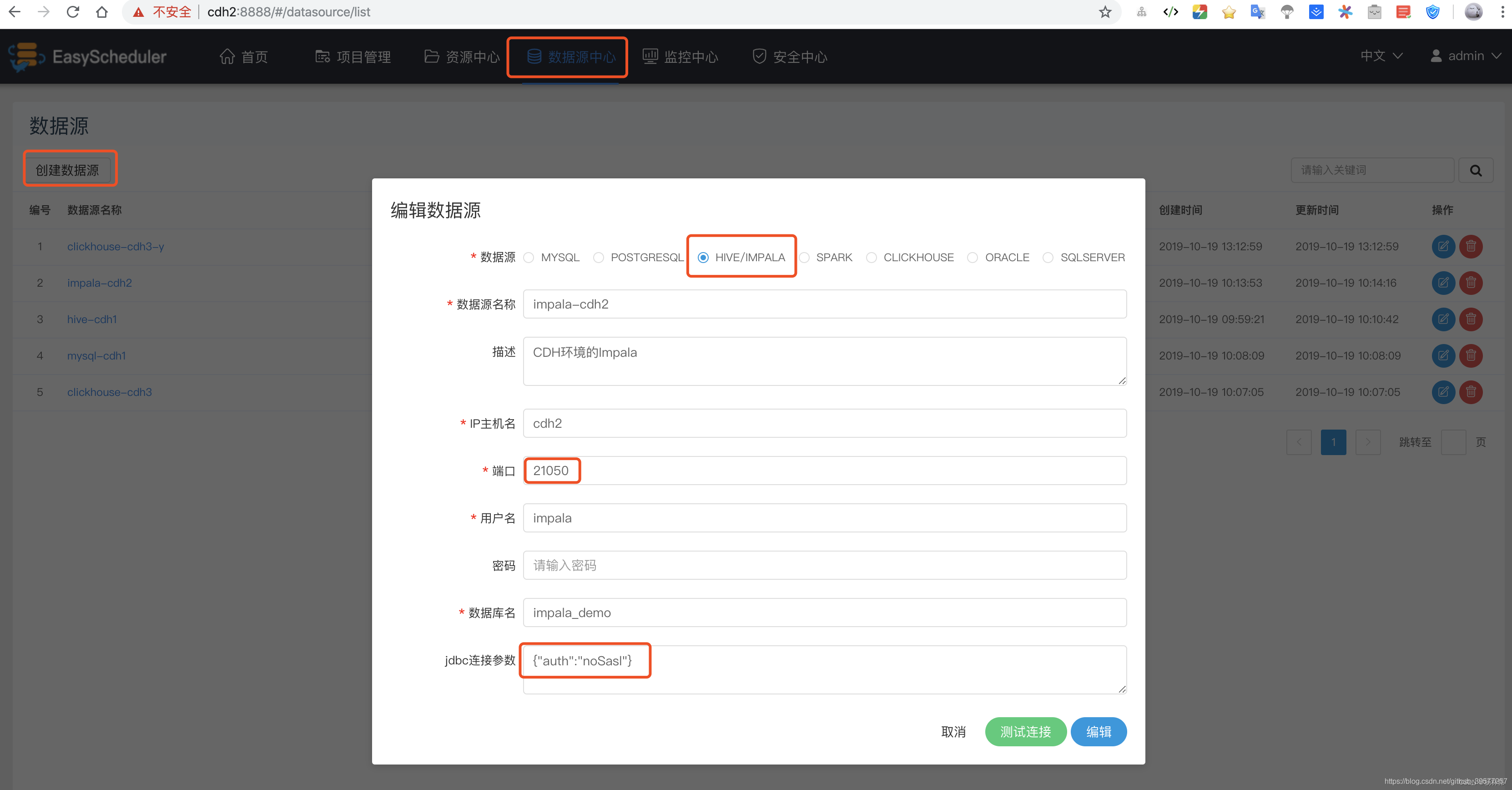The height and width of the screenshot is (790, 1512).
Task: Select MYSQL datasource radio button
Action: coord(529,257)
